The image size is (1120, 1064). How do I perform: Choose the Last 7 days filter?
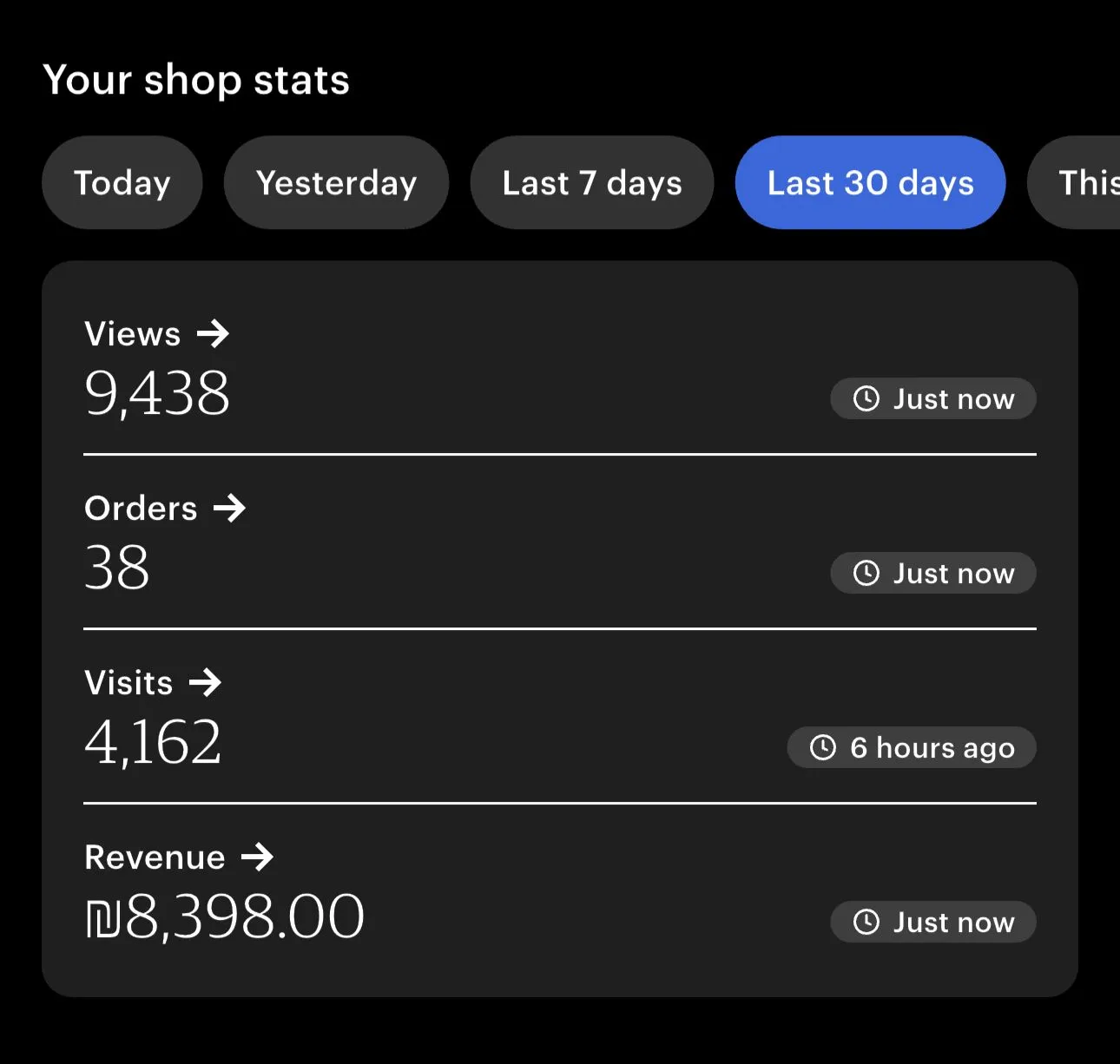tap(592, 183)
